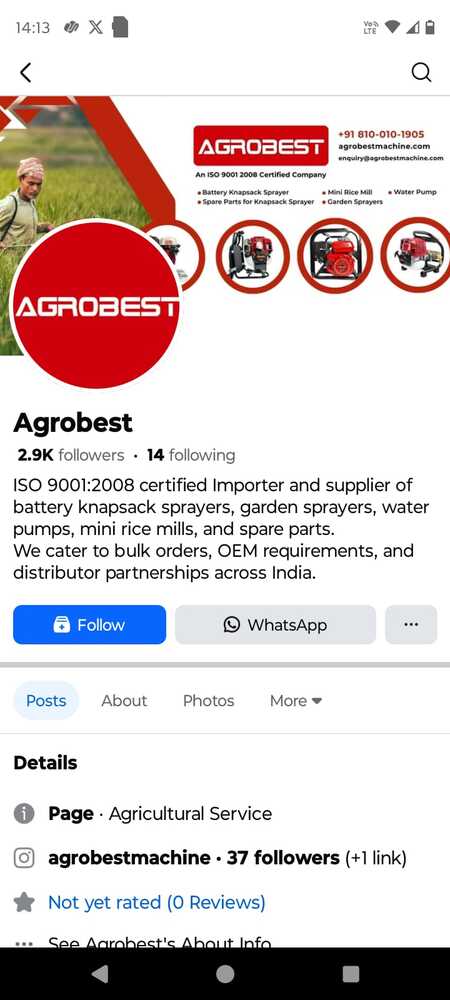Open the Not yet rated reviews link

coord(157,902)
